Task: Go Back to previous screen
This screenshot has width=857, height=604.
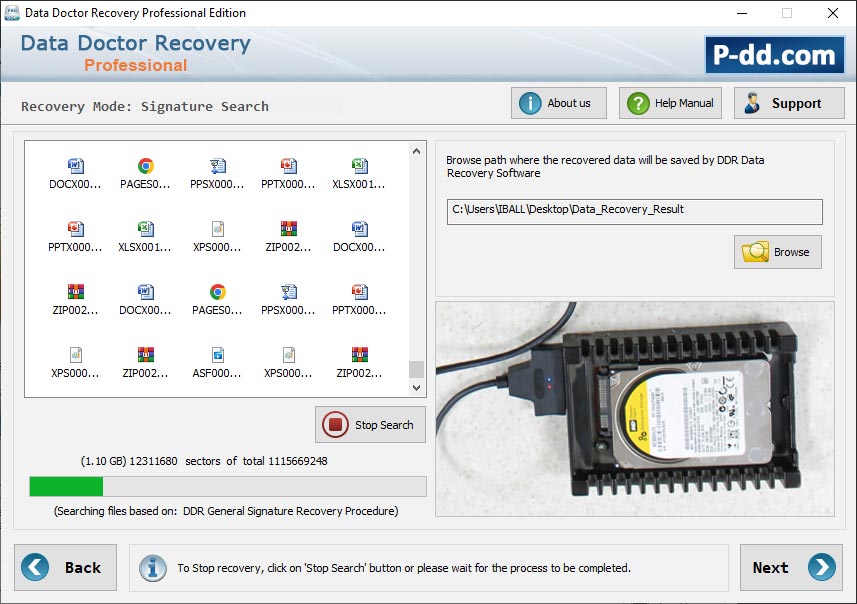Action: 66,567
